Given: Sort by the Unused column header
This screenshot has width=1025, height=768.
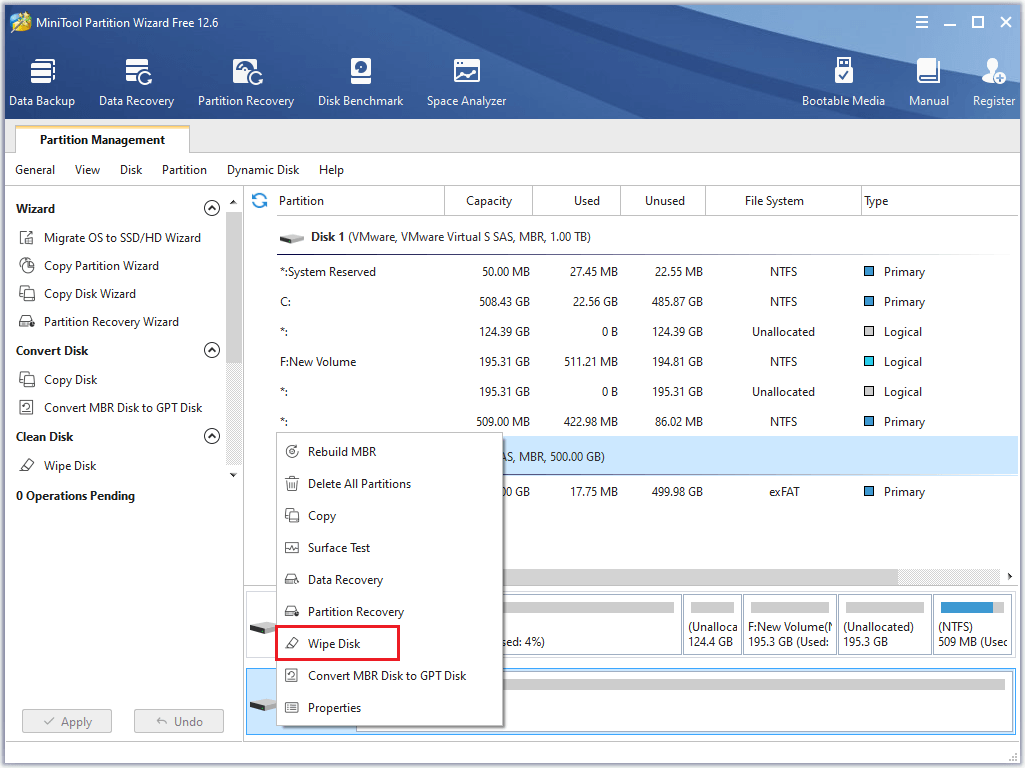Looking at the screenshot, I should coord(663,201).
